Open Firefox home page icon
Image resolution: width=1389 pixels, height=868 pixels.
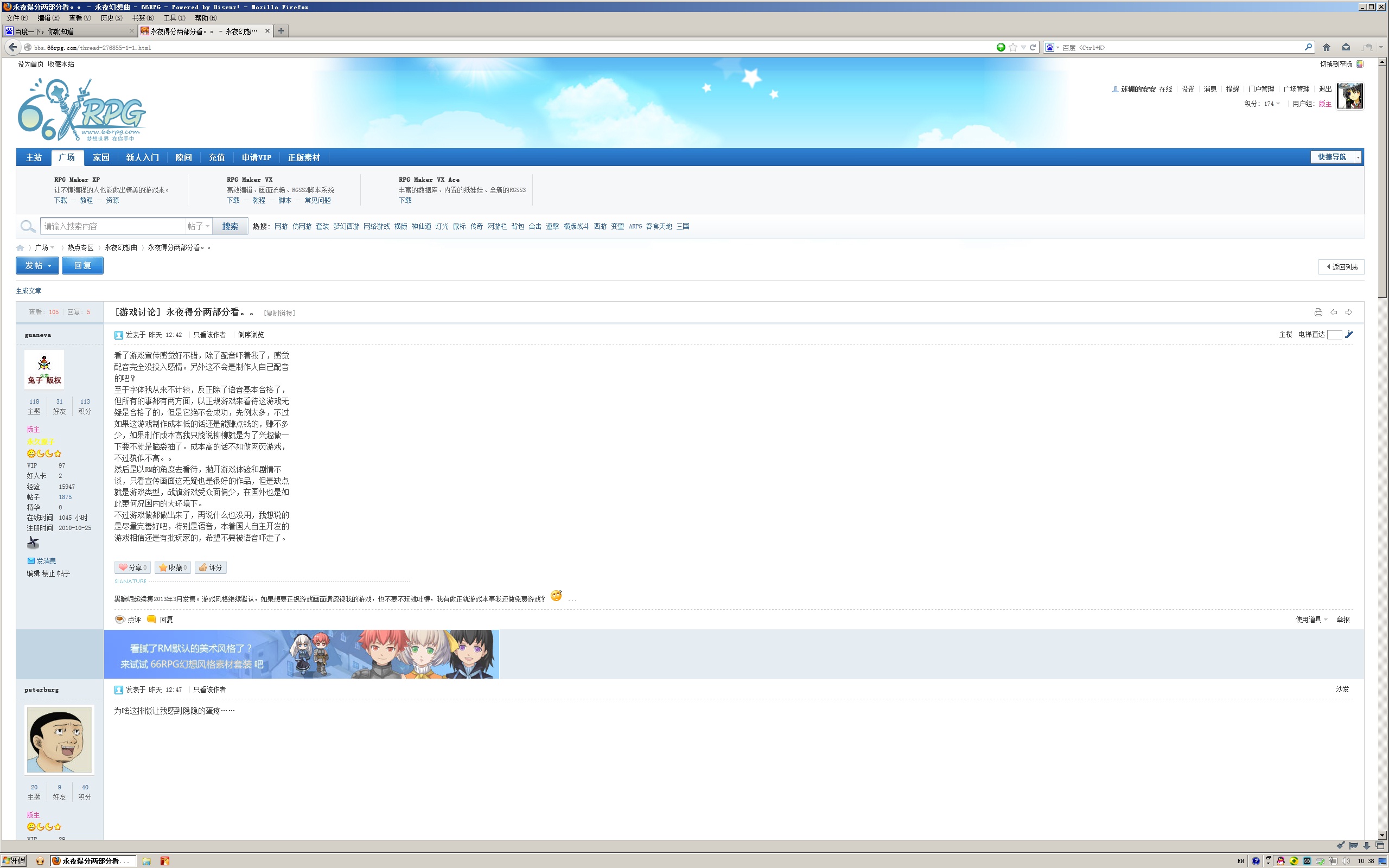click(x=1327, y=48)
